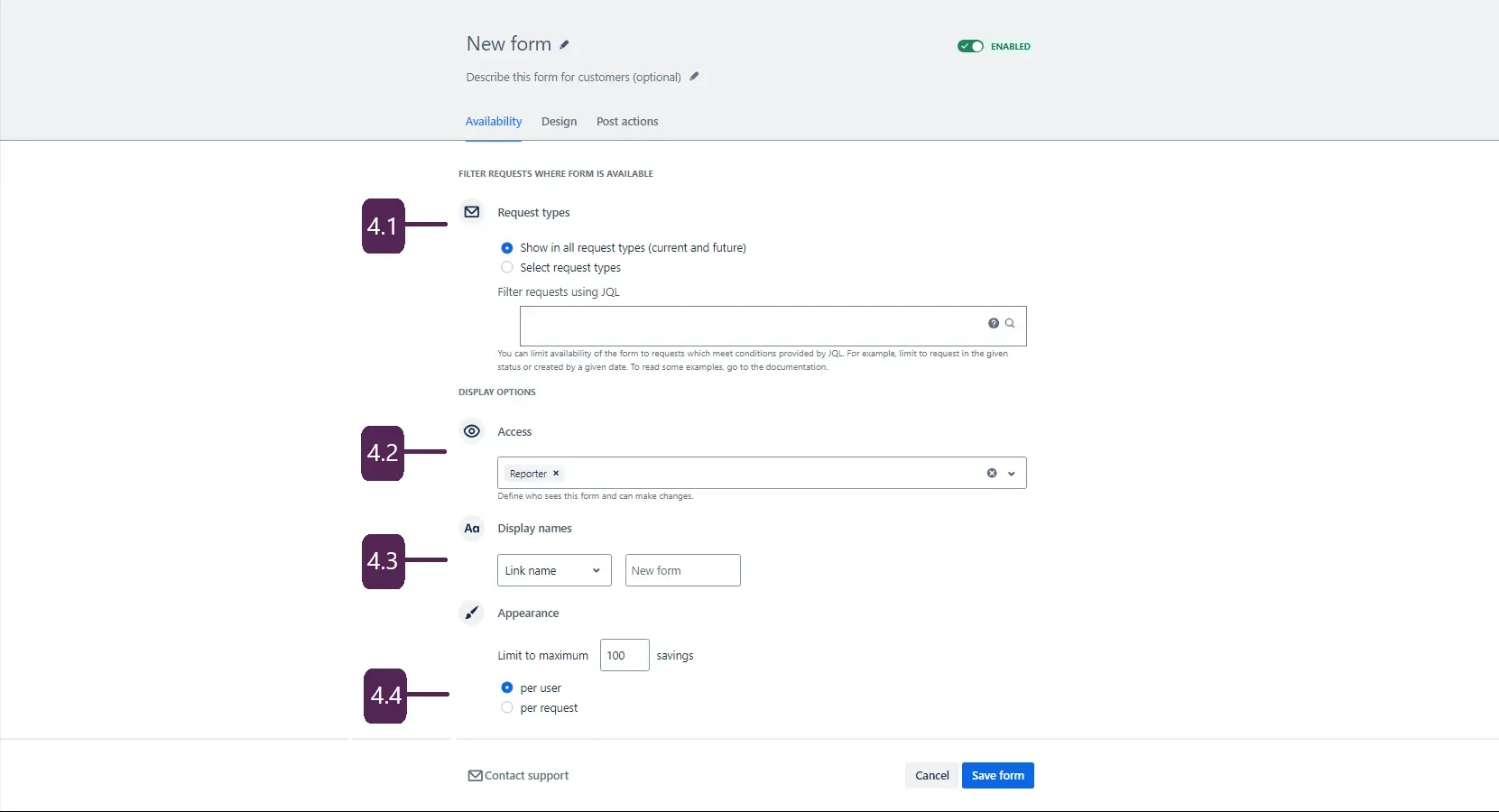Select the 'Select request types' radio option
This screenshot has height=812, width=1499.
click(506, 267)
